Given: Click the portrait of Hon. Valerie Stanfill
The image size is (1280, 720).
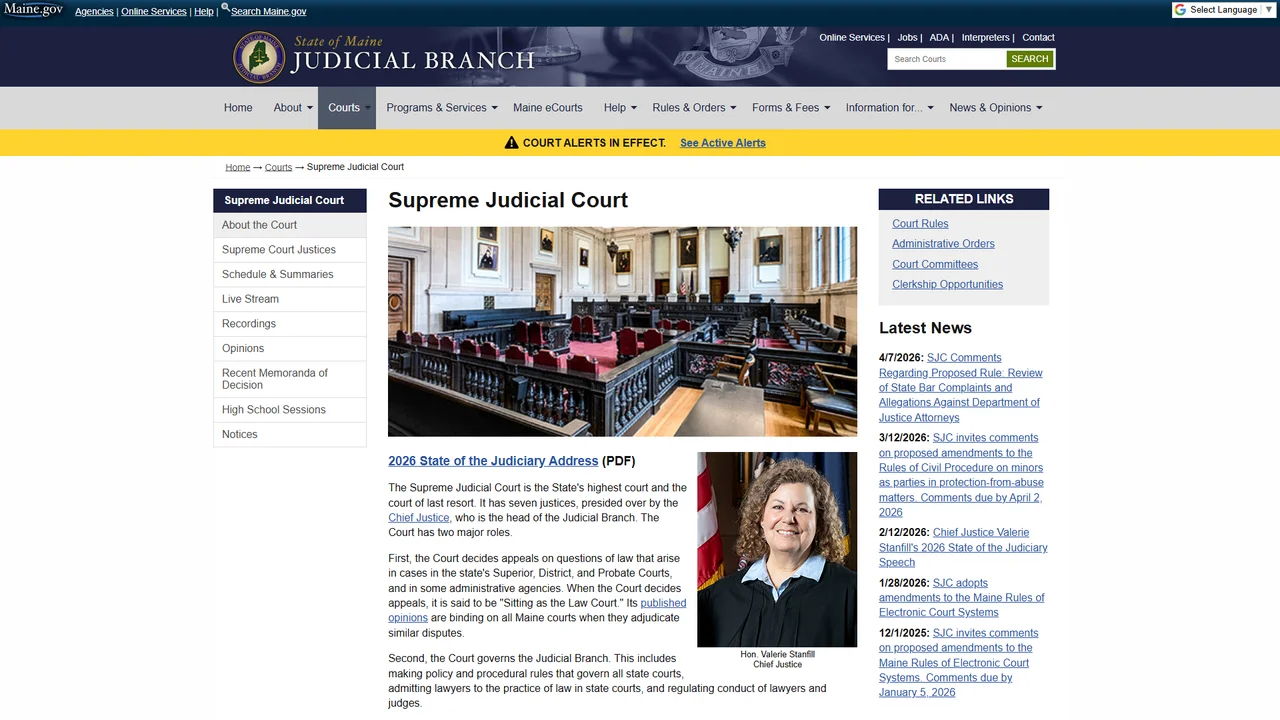Looking at the screenshot, I should pos(777,550).
